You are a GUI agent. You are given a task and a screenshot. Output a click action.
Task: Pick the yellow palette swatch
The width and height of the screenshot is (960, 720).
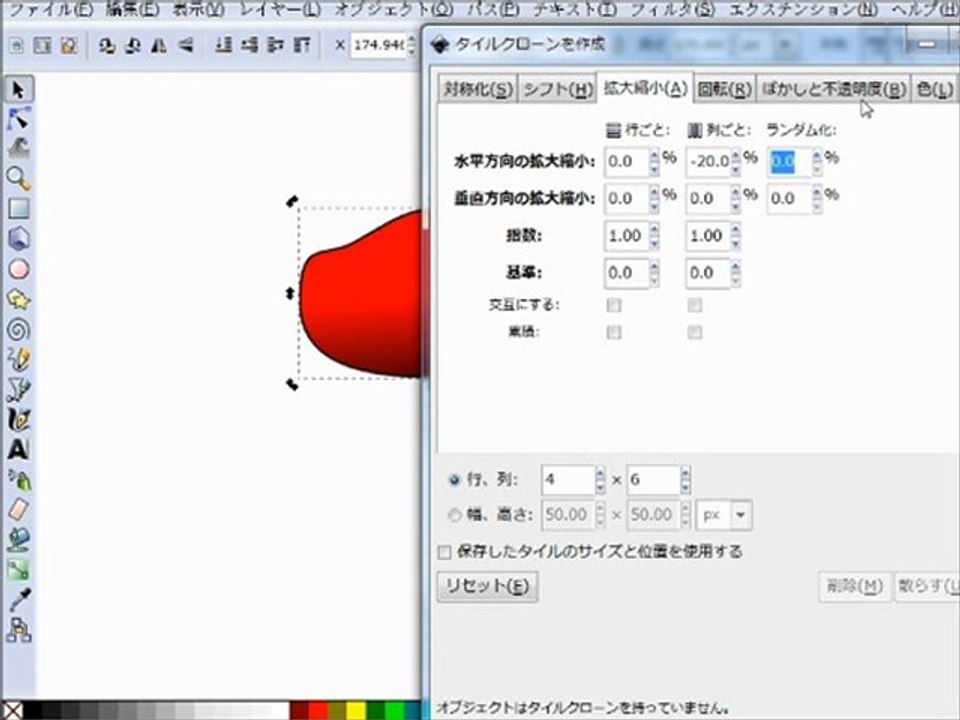pyautogui.click(x=356, y=710)
